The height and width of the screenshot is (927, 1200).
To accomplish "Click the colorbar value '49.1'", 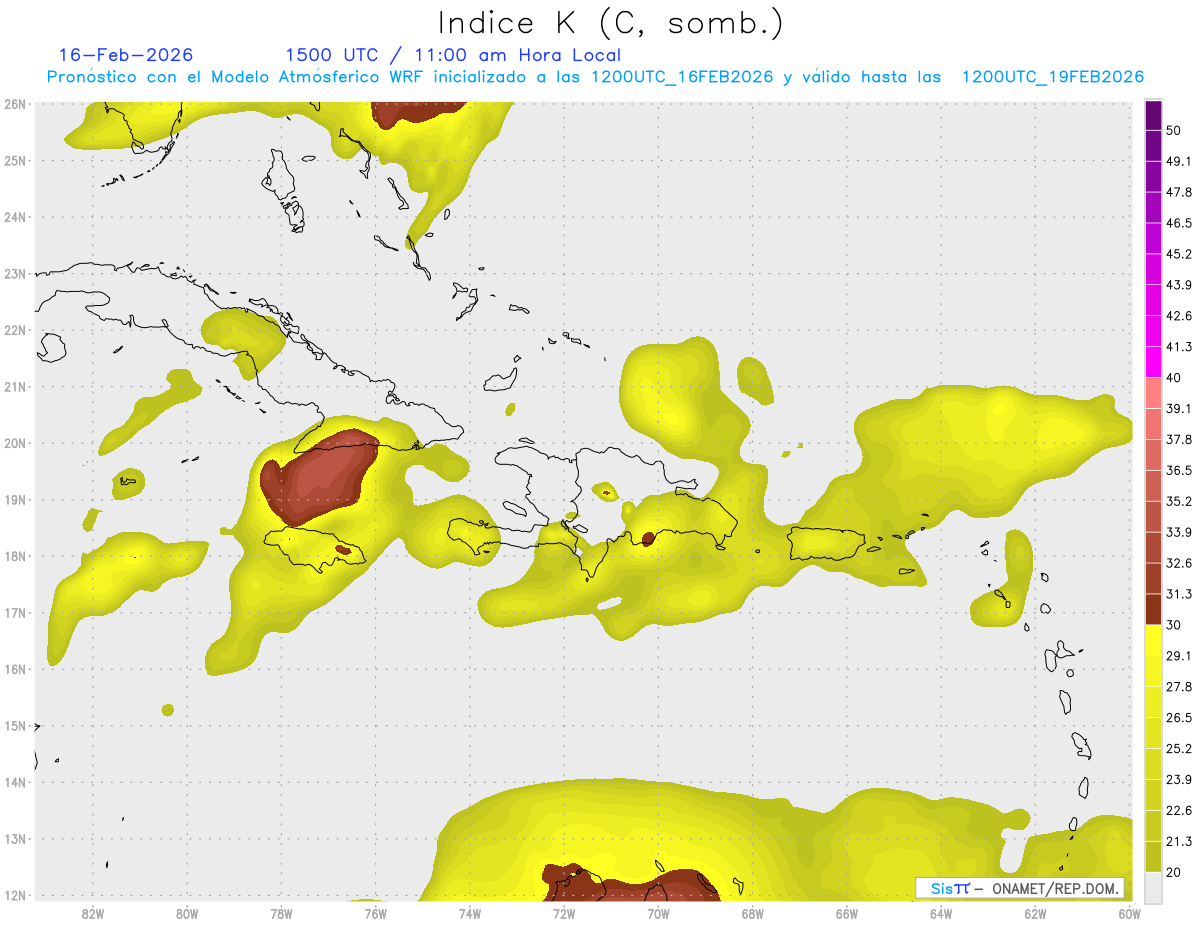I will 1178,161.
